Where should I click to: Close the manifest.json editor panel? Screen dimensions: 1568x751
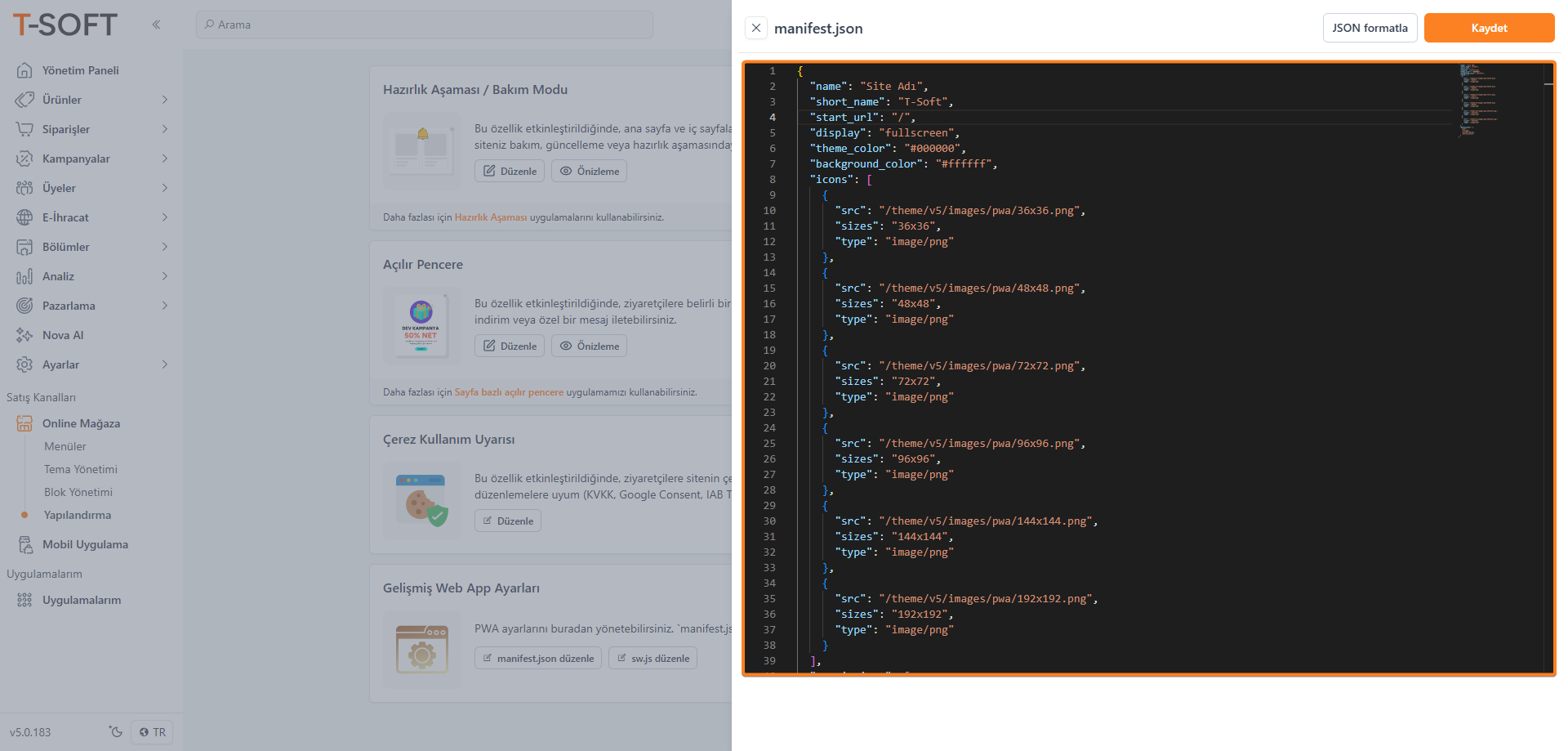click(x=756, y=27)
